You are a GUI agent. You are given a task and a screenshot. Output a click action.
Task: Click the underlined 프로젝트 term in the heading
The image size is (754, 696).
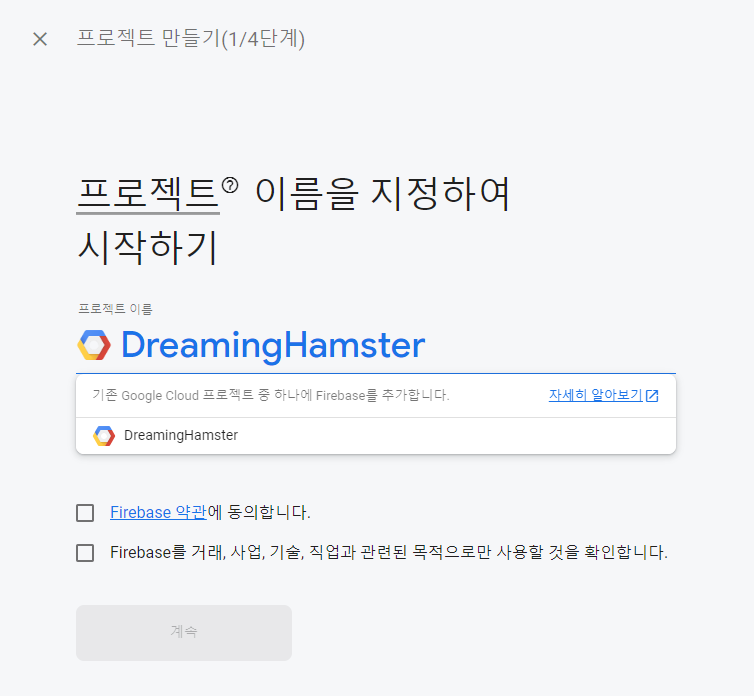pos(148,194)
